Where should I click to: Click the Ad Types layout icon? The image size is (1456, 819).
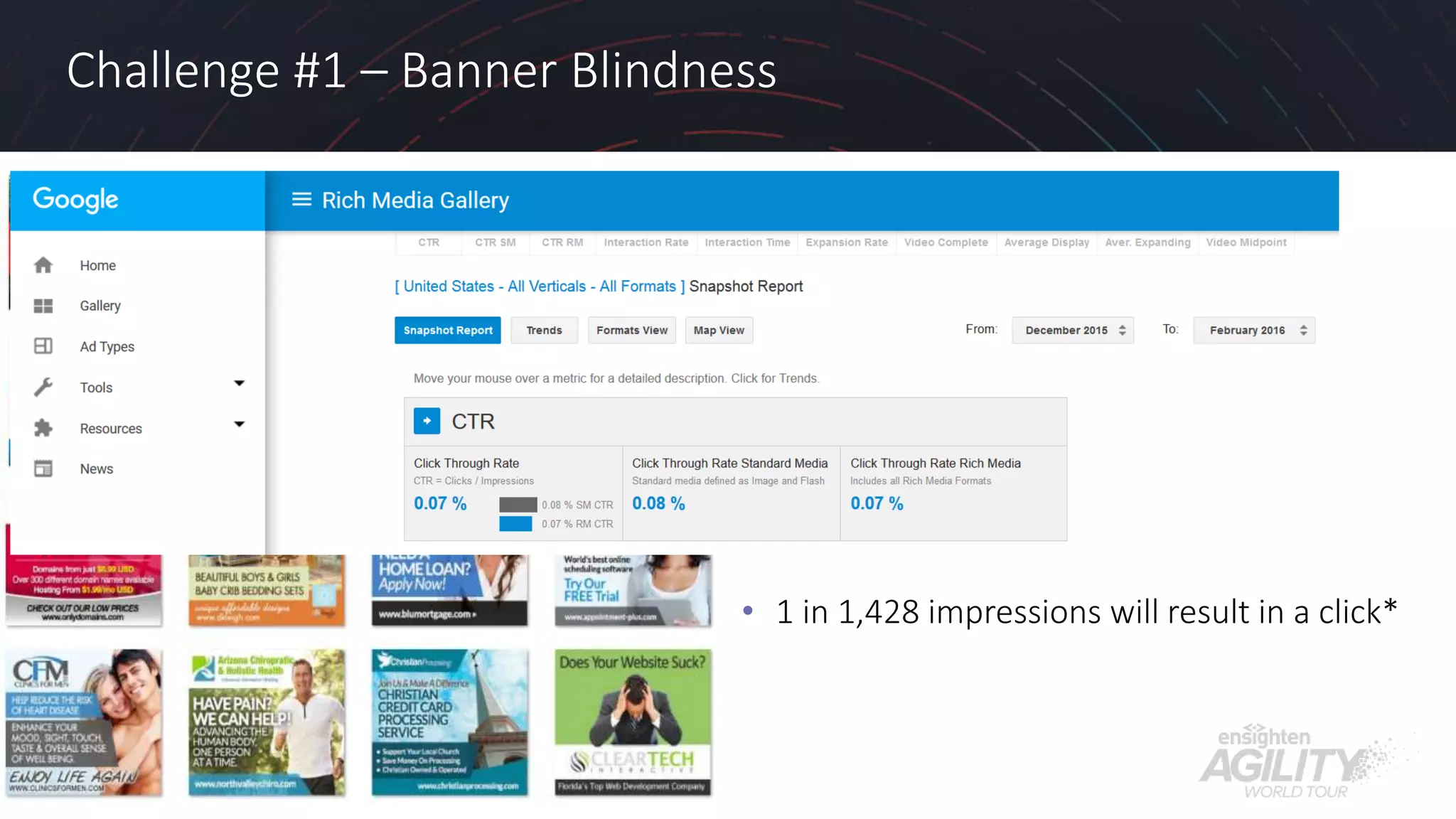pos(43,346)
